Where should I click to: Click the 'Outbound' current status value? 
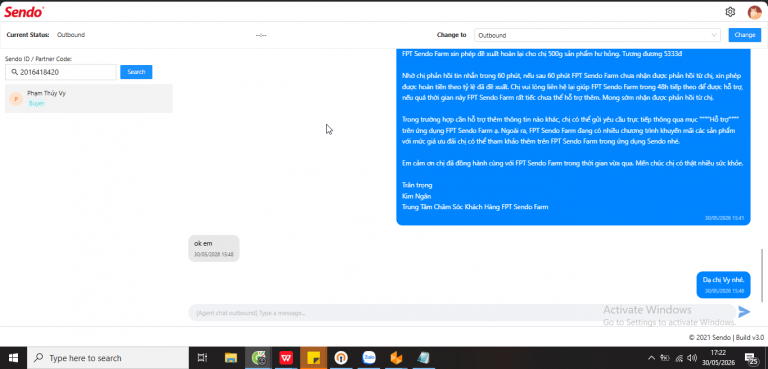click(71, 35)
